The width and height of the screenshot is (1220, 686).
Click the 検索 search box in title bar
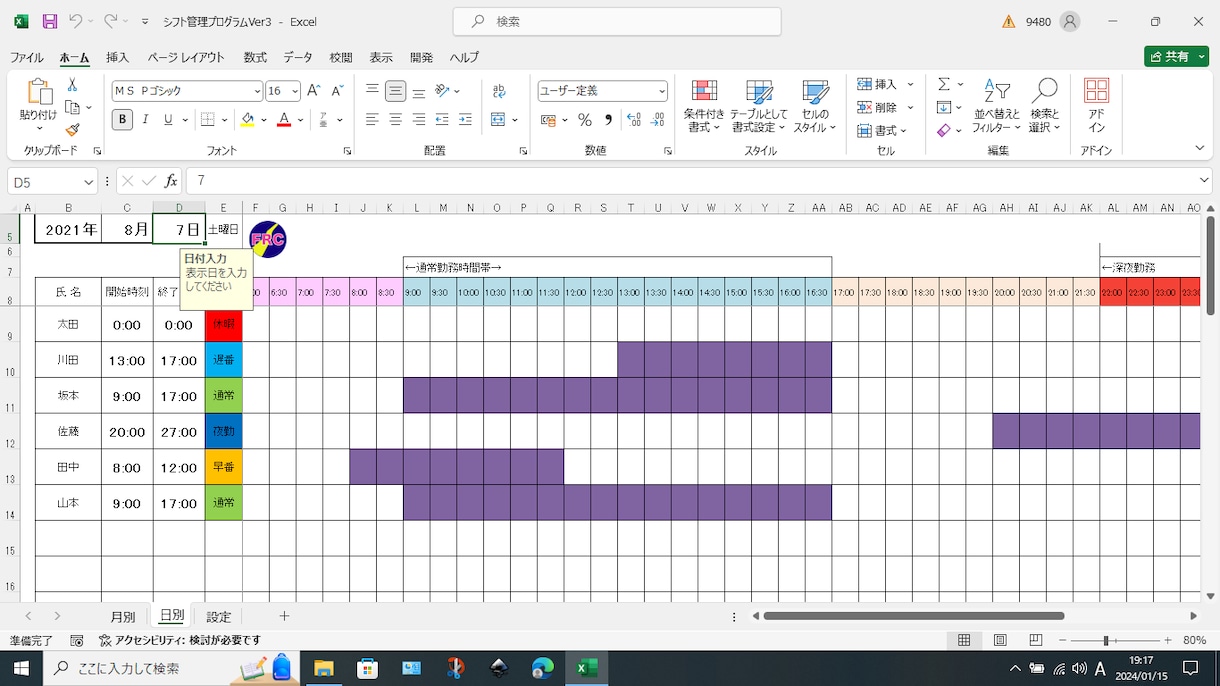(617, 21)
